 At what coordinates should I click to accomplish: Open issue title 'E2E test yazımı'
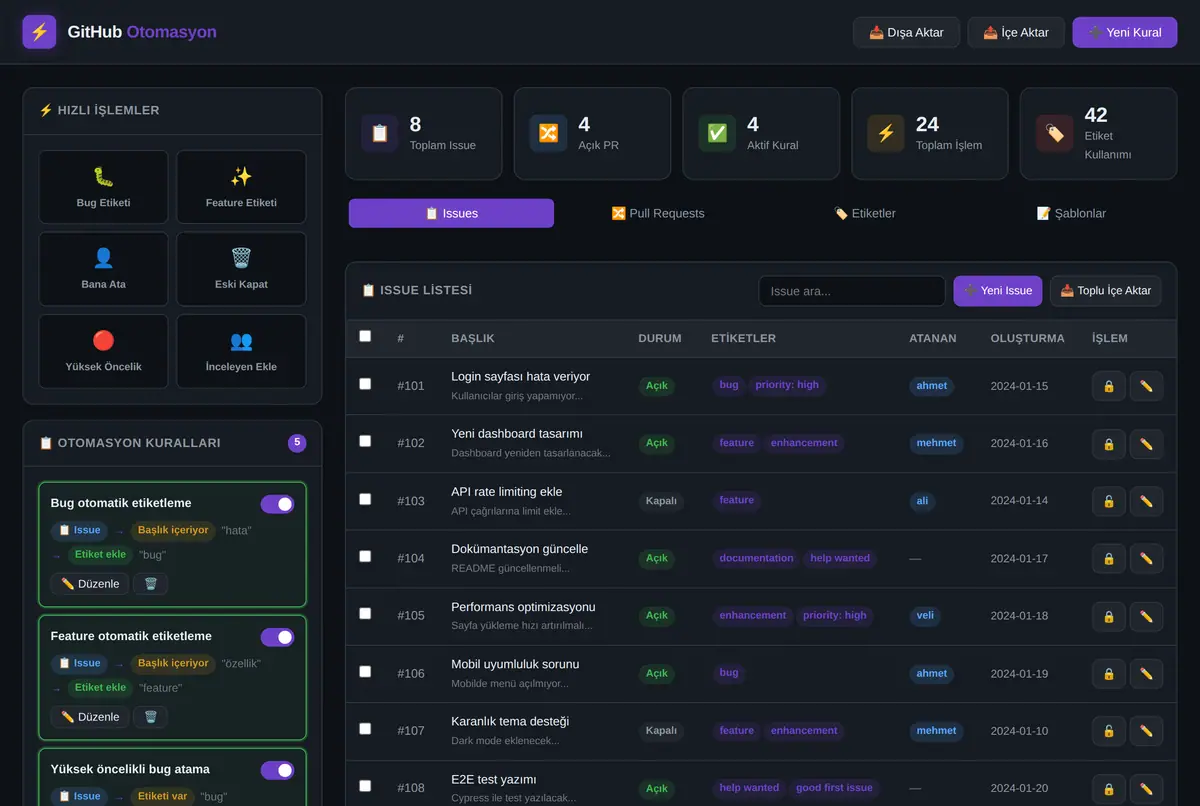click(494, 779)
